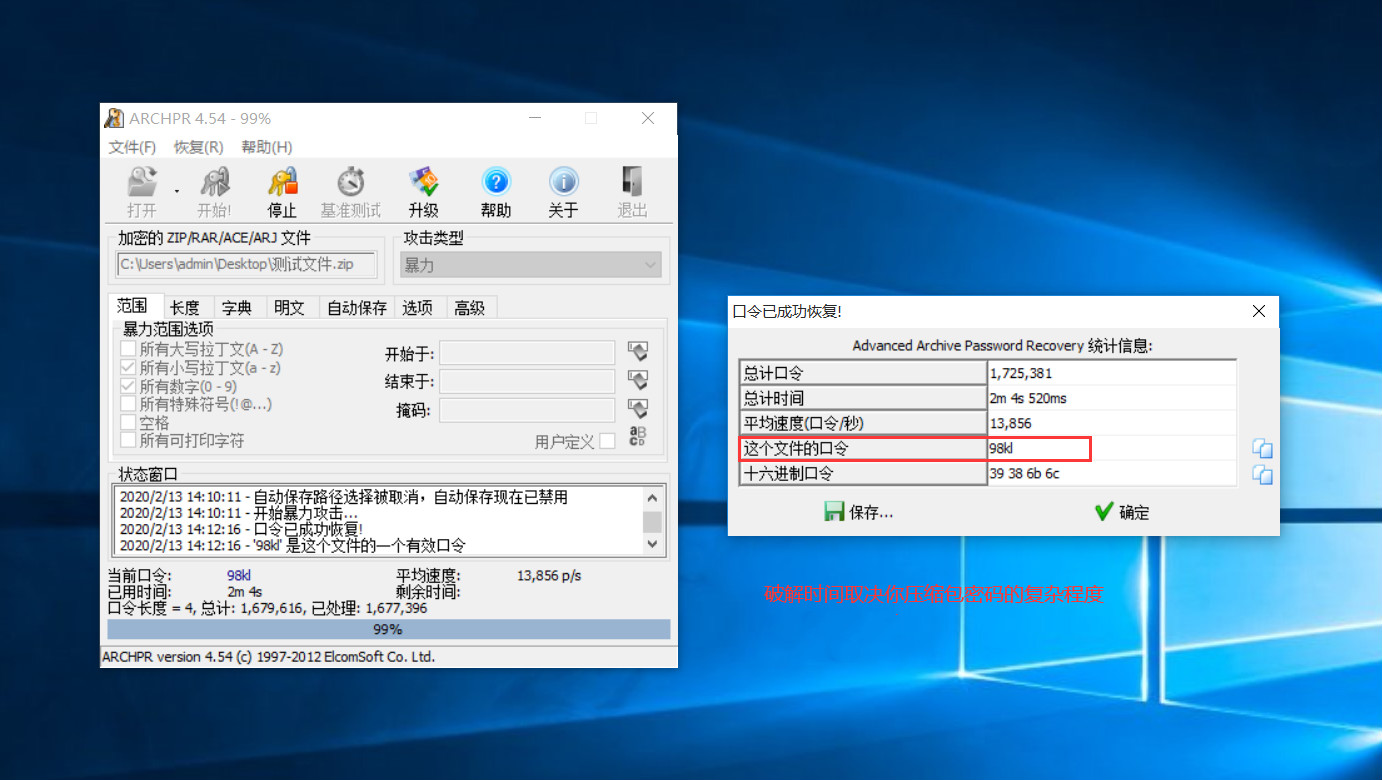Toggle the 空格 checkbox
The width and height of the screenshot is (1382, 780).
click(128, 422)
